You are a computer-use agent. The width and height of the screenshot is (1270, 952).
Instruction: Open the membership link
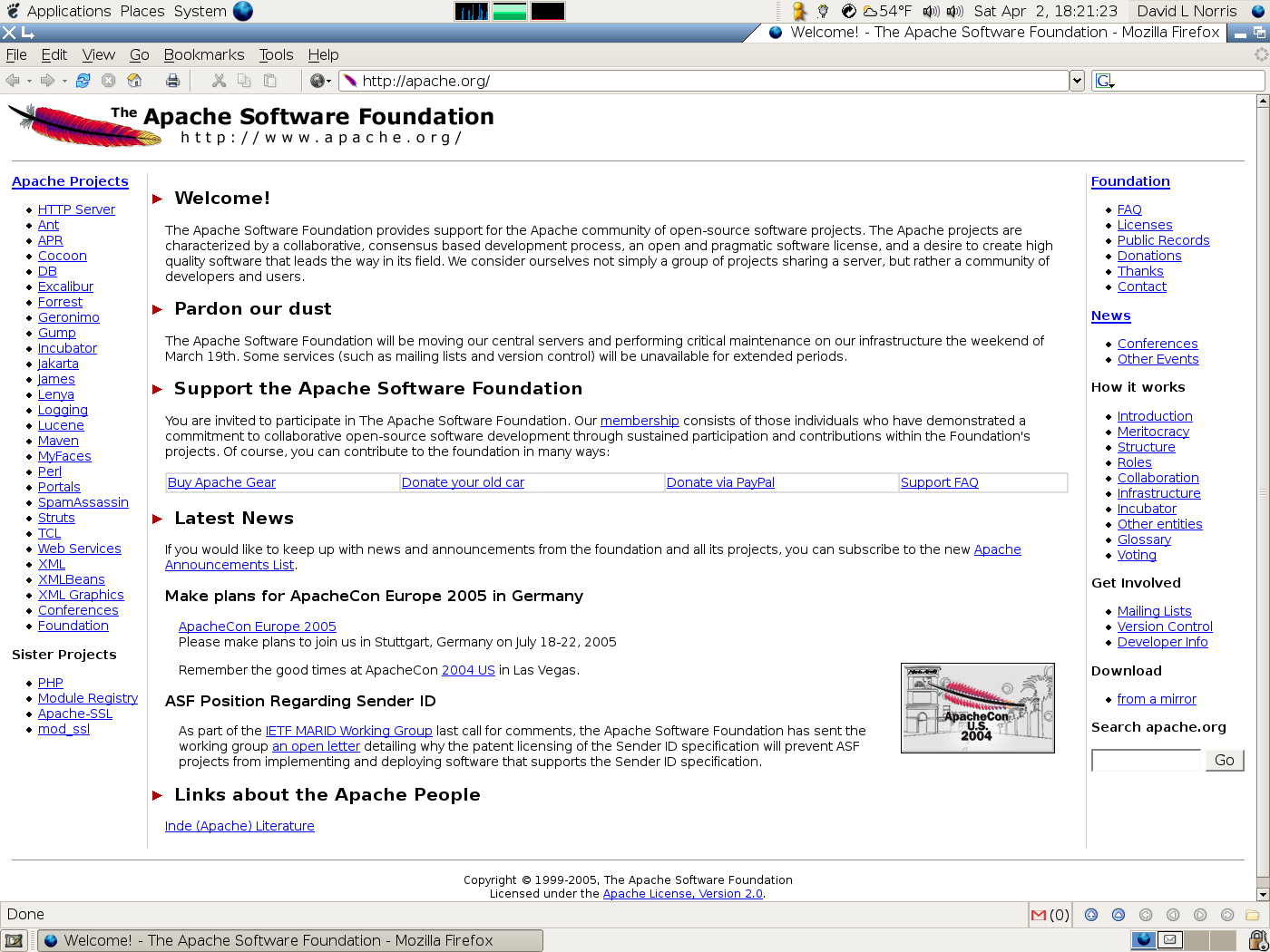tap(640, 421)
